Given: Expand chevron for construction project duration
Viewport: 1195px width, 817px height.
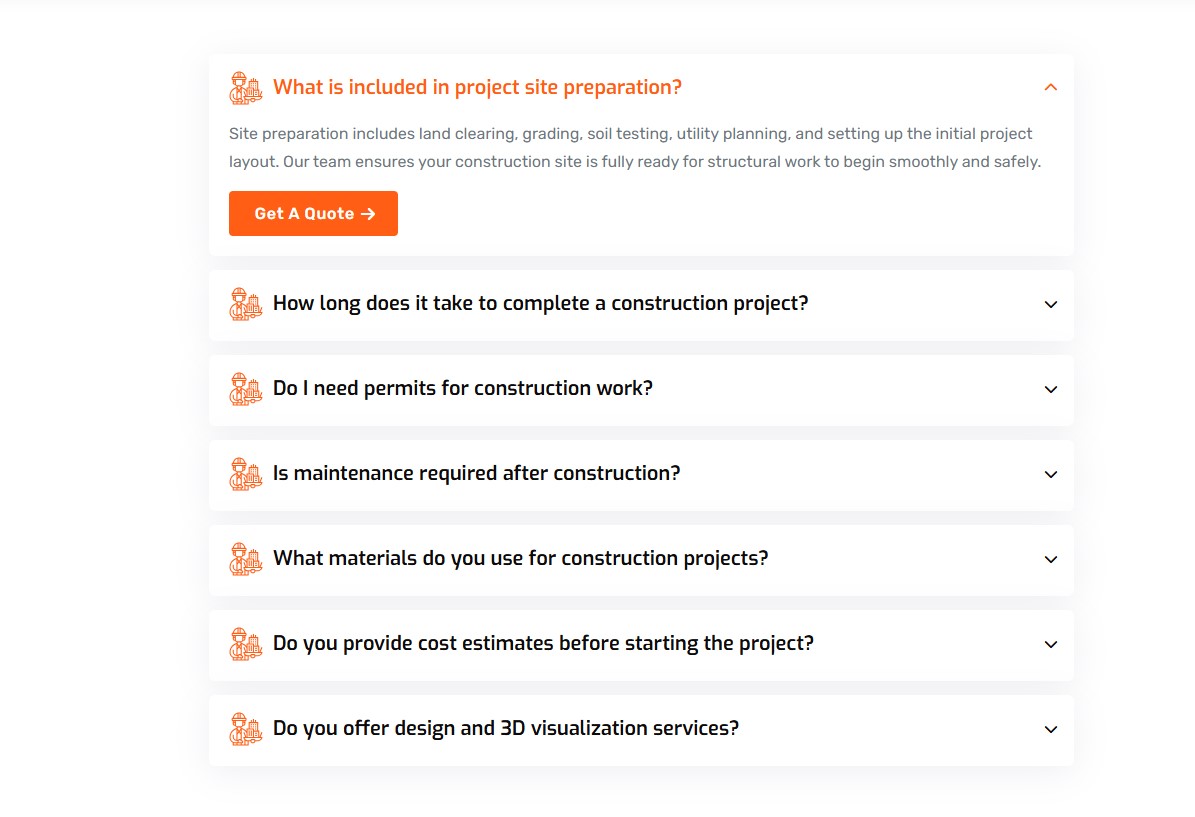Looking at the screenshot, I should 1050,304.
